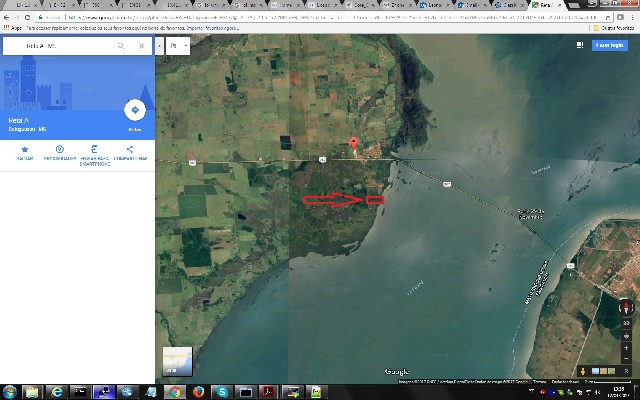640x400 pixels.
Task: Open the language dropdown next to the search box
Action: coord(178,46)
